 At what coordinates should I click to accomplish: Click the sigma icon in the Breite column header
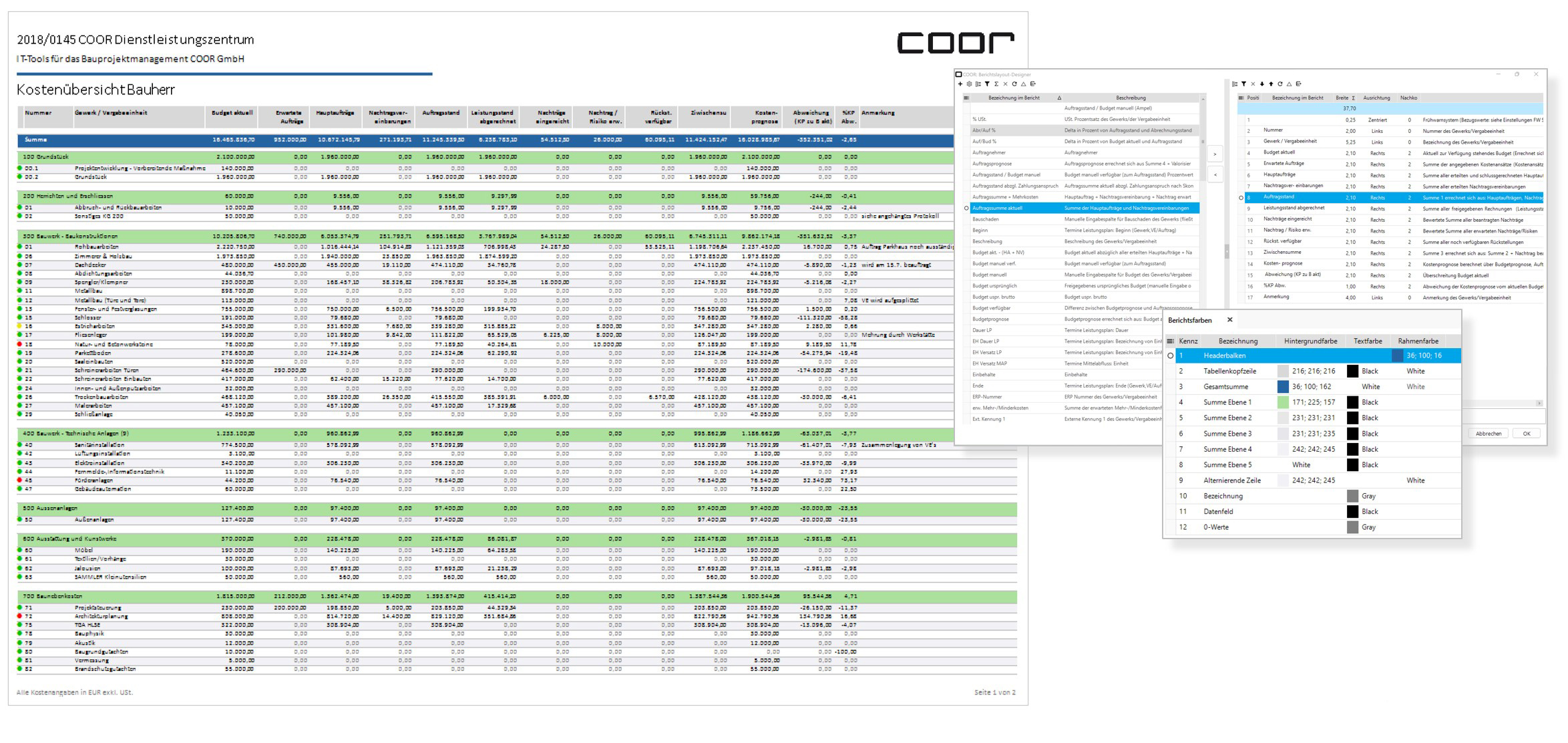click(x=1354, y=98)
